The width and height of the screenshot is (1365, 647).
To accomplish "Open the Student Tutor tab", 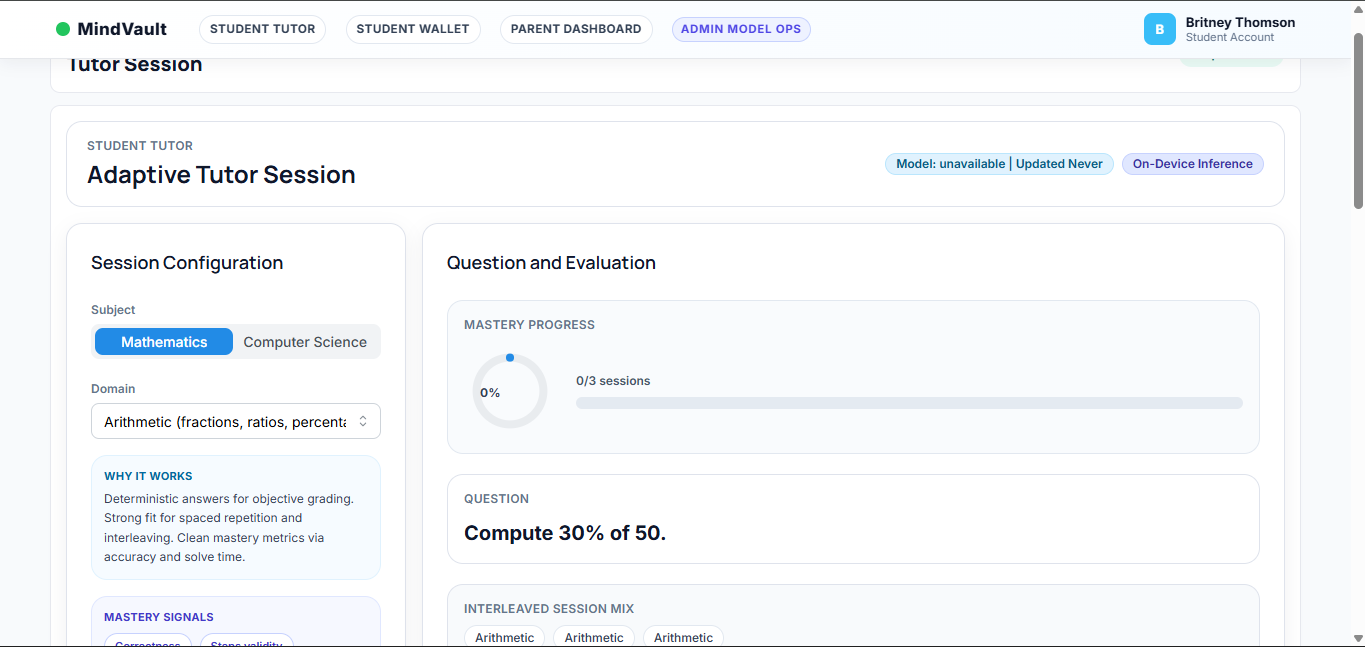I will [262, 29].
